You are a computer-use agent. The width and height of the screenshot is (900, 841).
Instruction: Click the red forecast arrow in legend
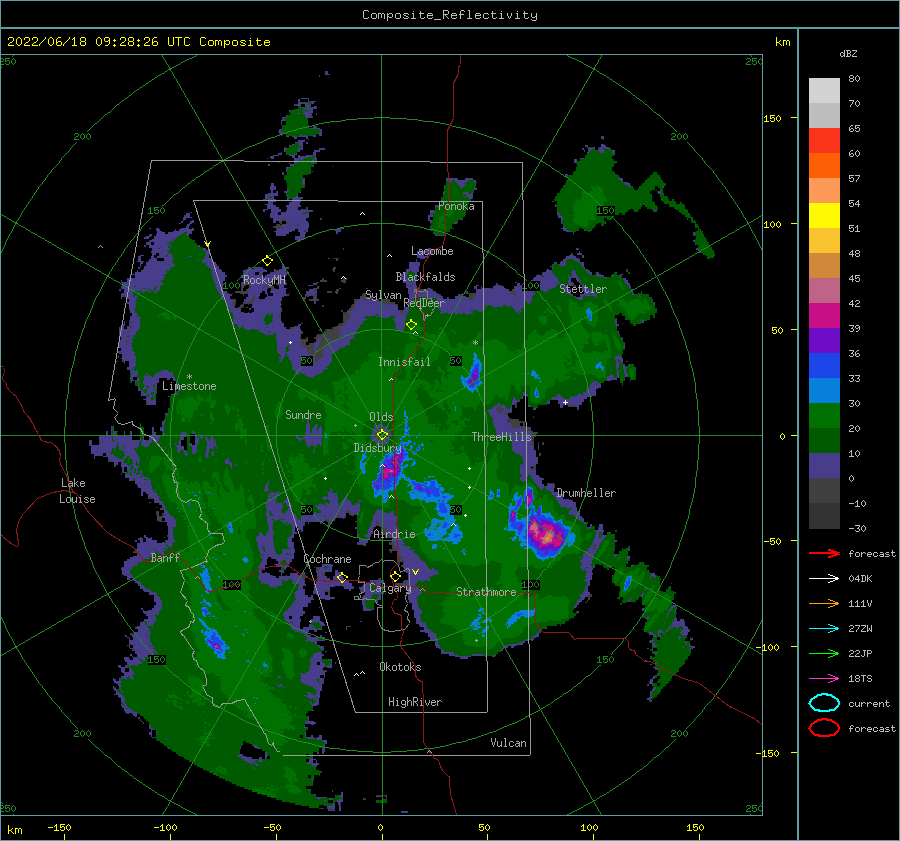tap(824, 553)
